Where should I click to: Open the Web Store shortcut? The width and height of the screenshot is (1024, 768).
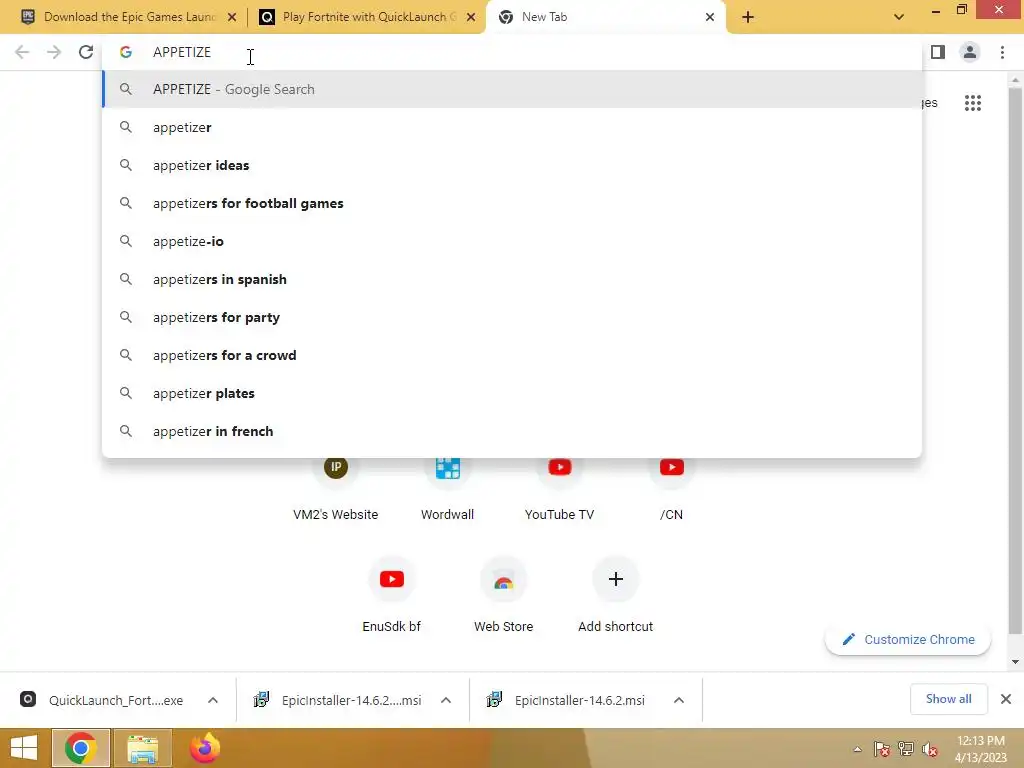click(504, 593)
